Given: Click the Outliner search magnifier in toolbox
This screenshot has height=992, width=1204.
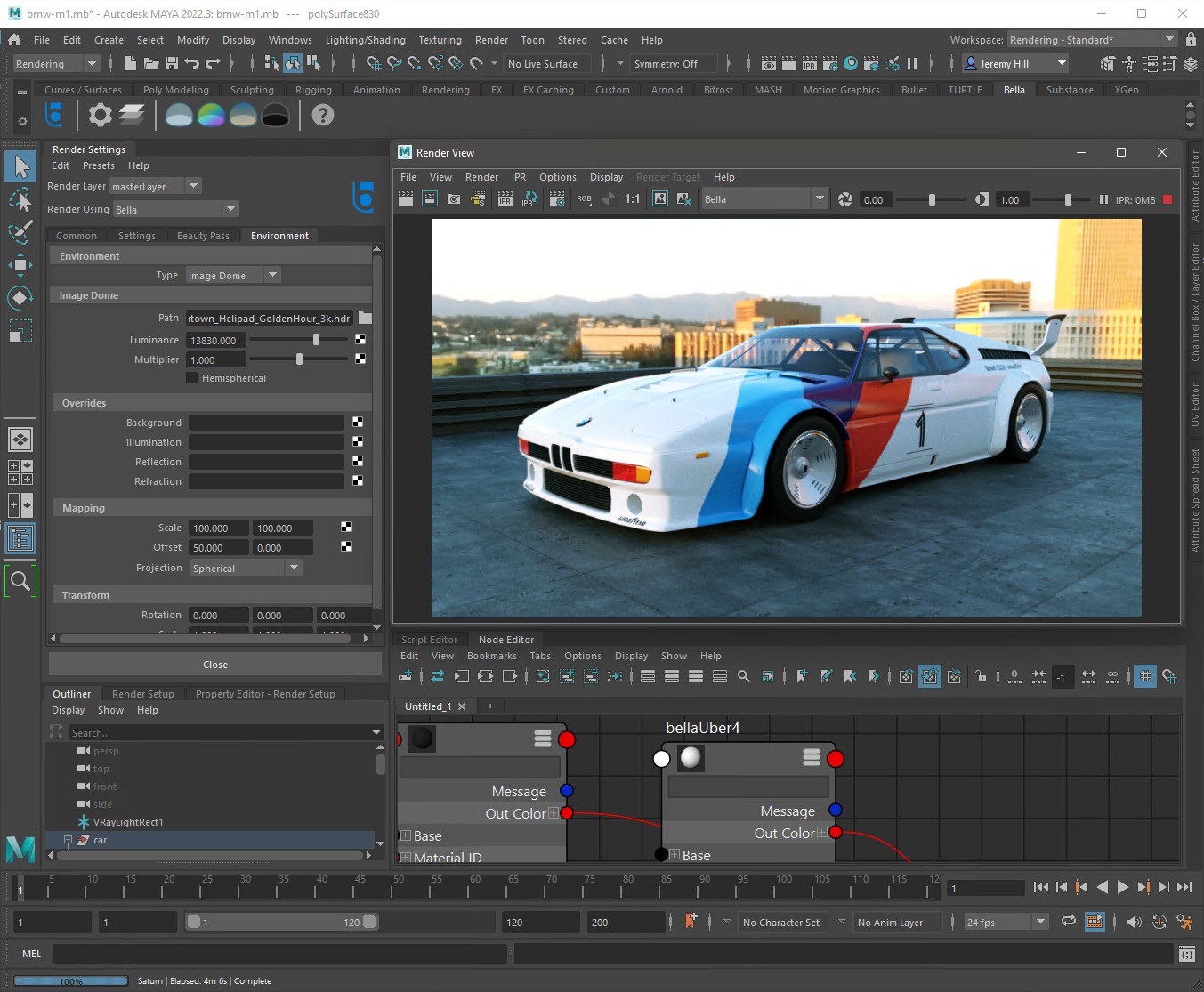Looking at the screenshot, I should click(x=20, y=581).
